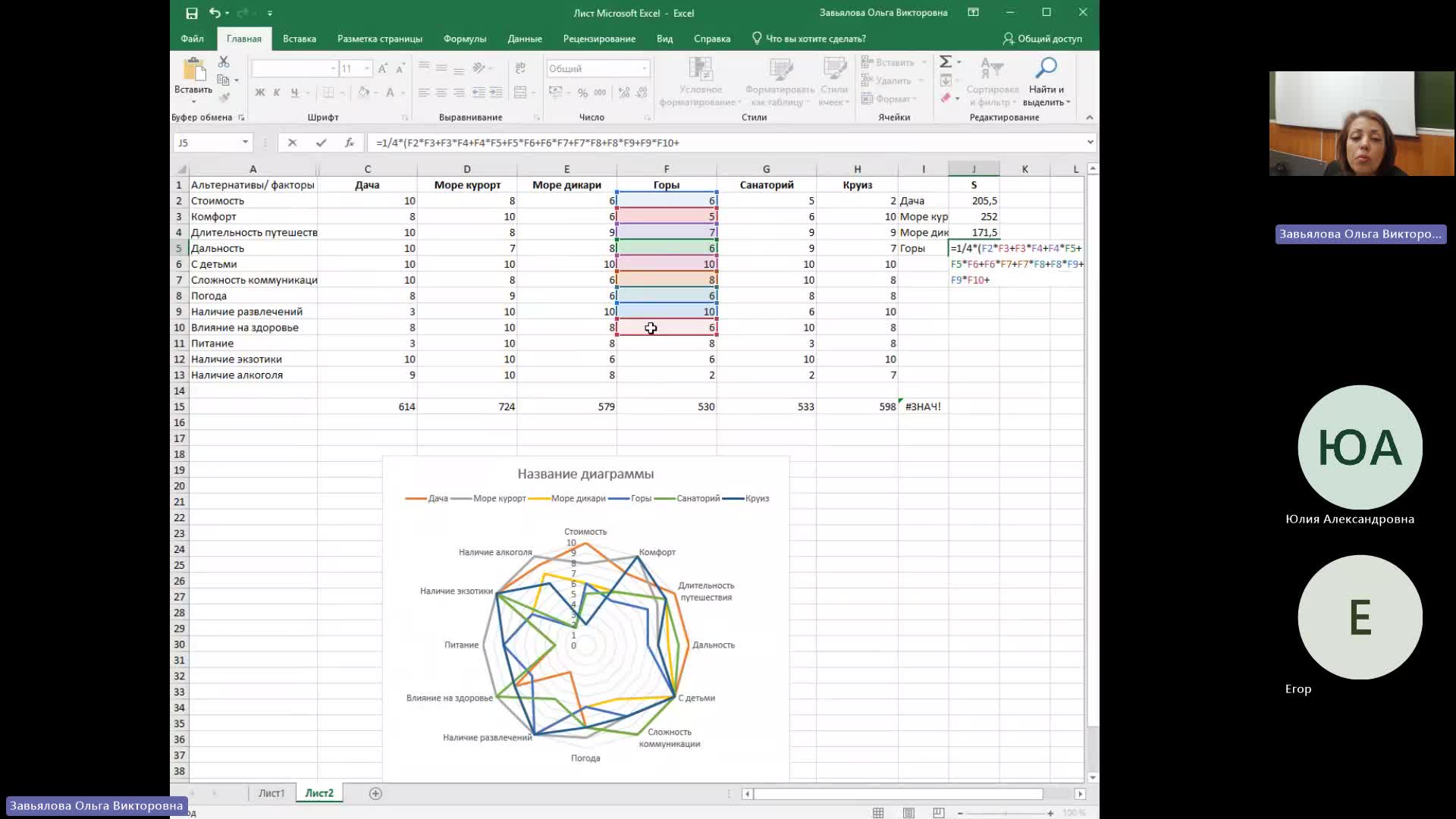The width and height of the screenshot is (1456, 819).
Task: Click the fill color bucket icon
Action: (x=363, y=93)
